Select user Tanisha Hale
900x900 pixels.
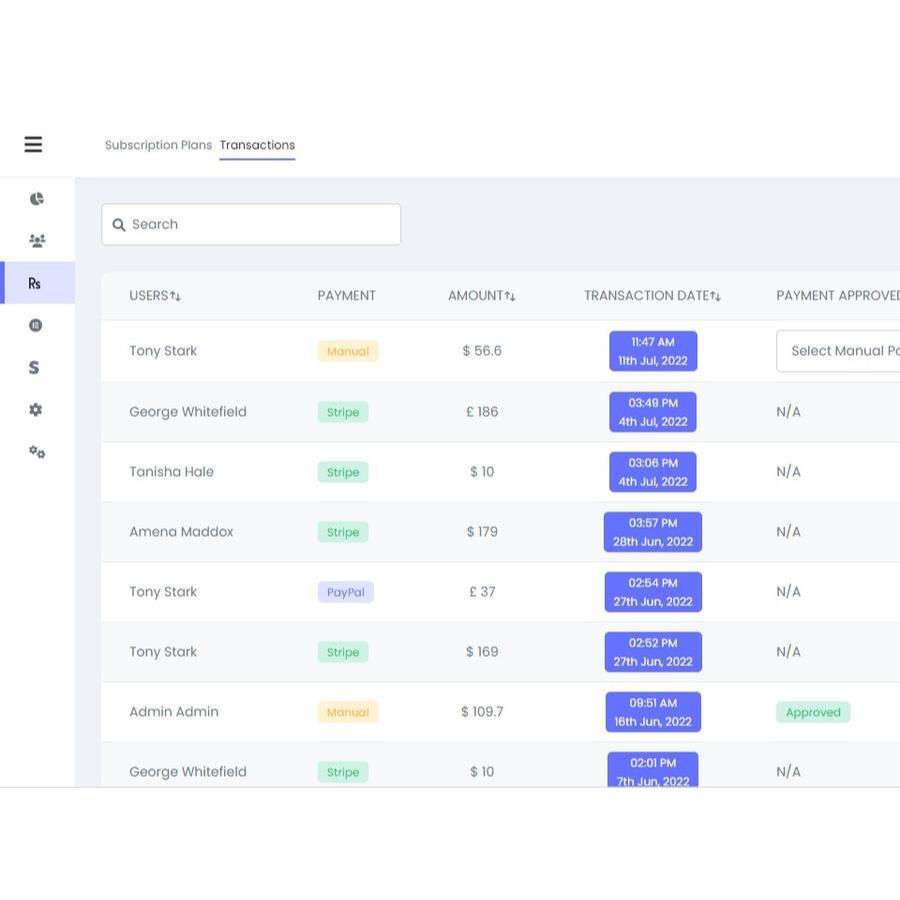171,472
